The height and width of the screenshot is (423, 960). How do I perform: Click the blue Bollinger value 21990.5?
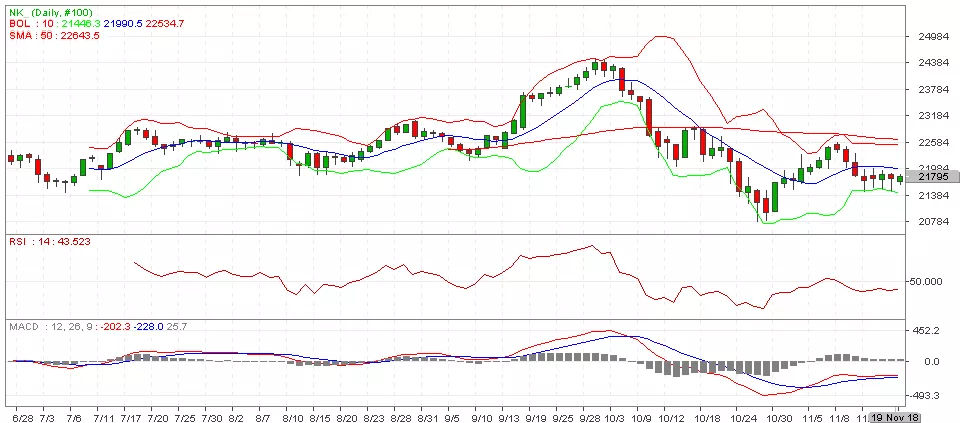coord(123,23)
